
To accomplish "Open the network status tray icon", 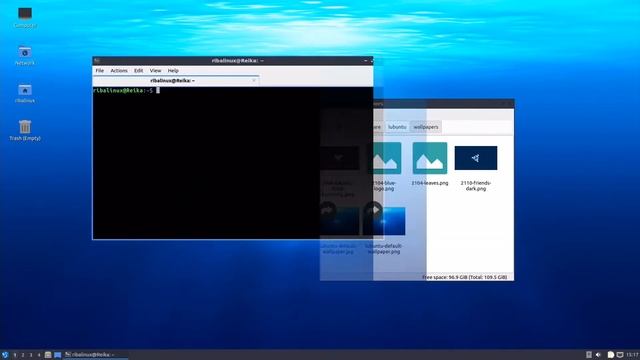I will tap(620, 355).
